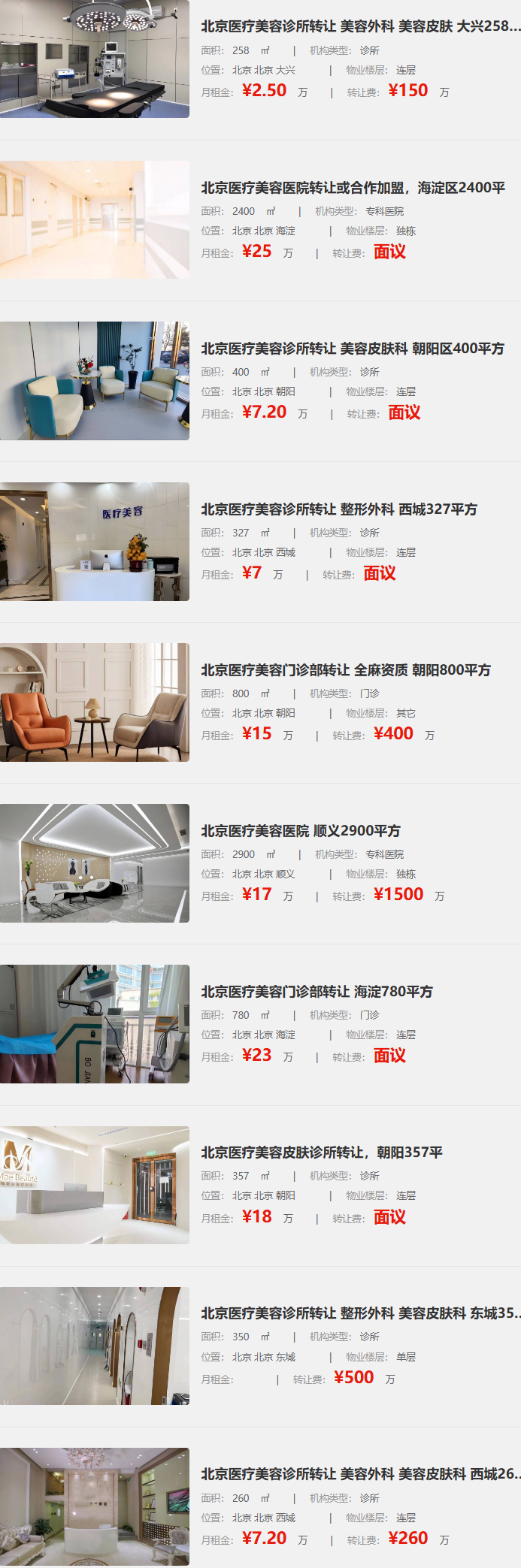The height and width of the screenshot is (1568, 521).
Task: Click the teal sofa lounge thumbnail
Action: point(95,381)
